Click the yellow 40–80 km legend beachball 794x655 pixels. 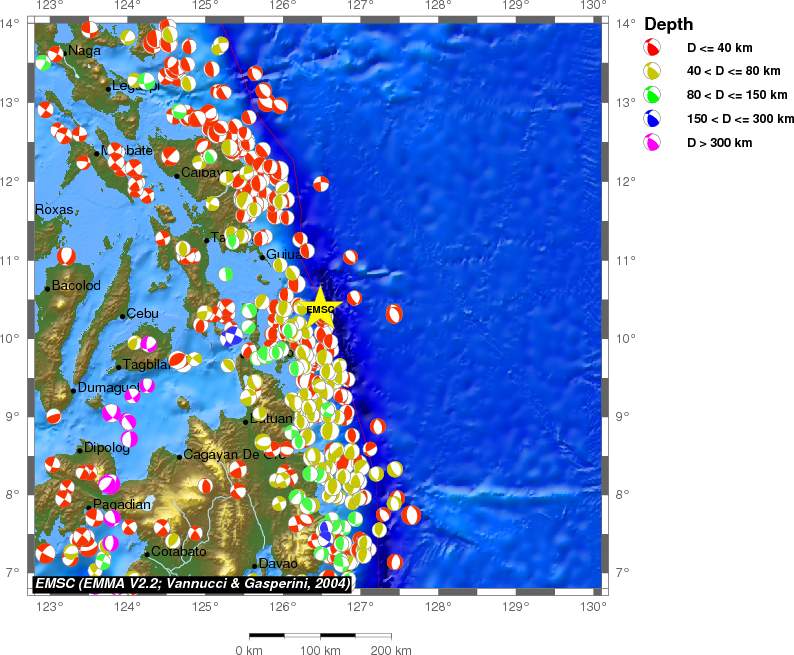653,72
